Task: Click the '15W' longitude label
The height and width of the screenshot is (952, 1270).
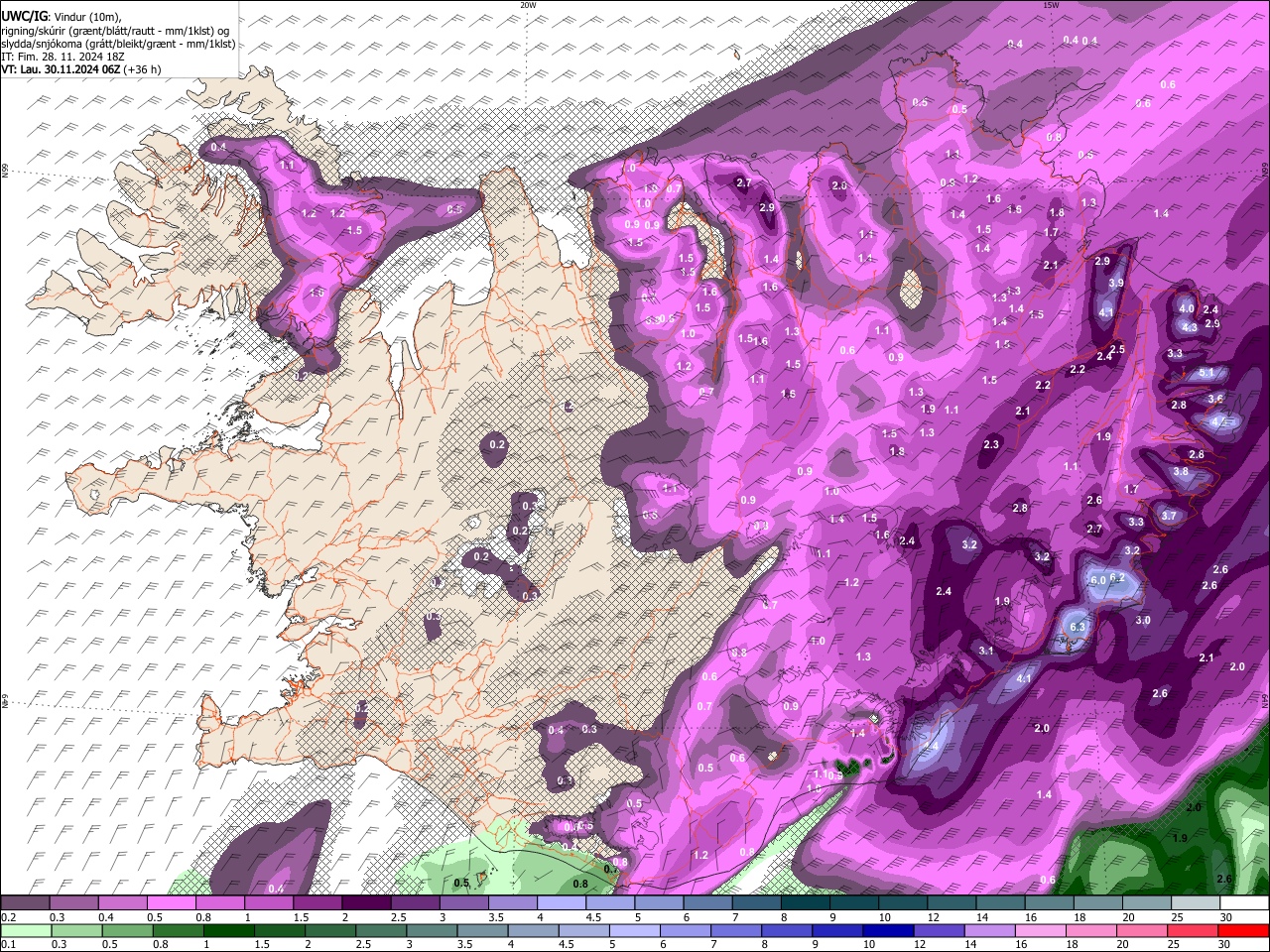Action: pyautogui.click(x=1051, y=5)
